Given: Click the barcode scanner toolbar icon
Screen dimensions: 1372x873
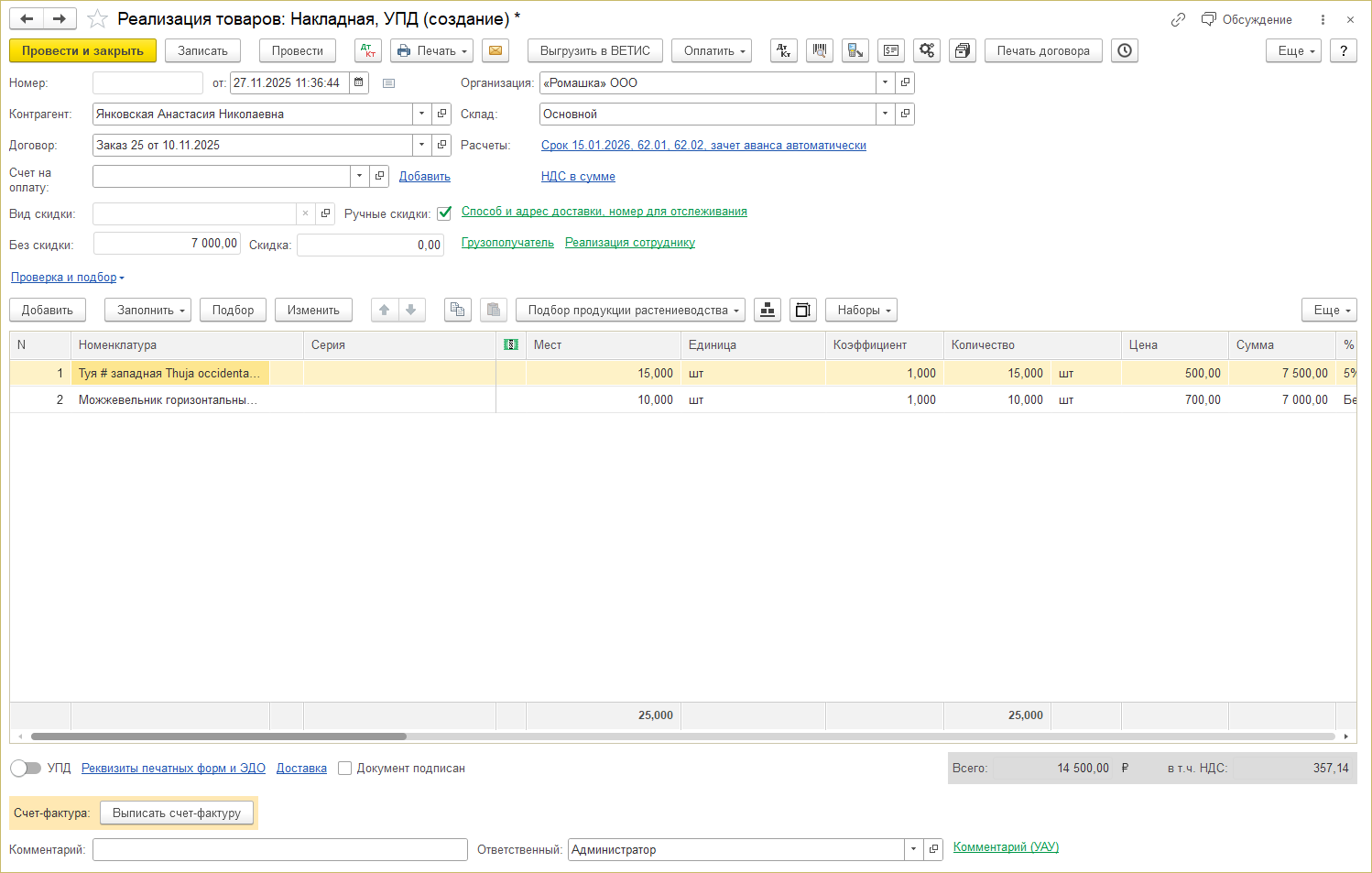Looking at the screenshot, I should tap(820, 51).
